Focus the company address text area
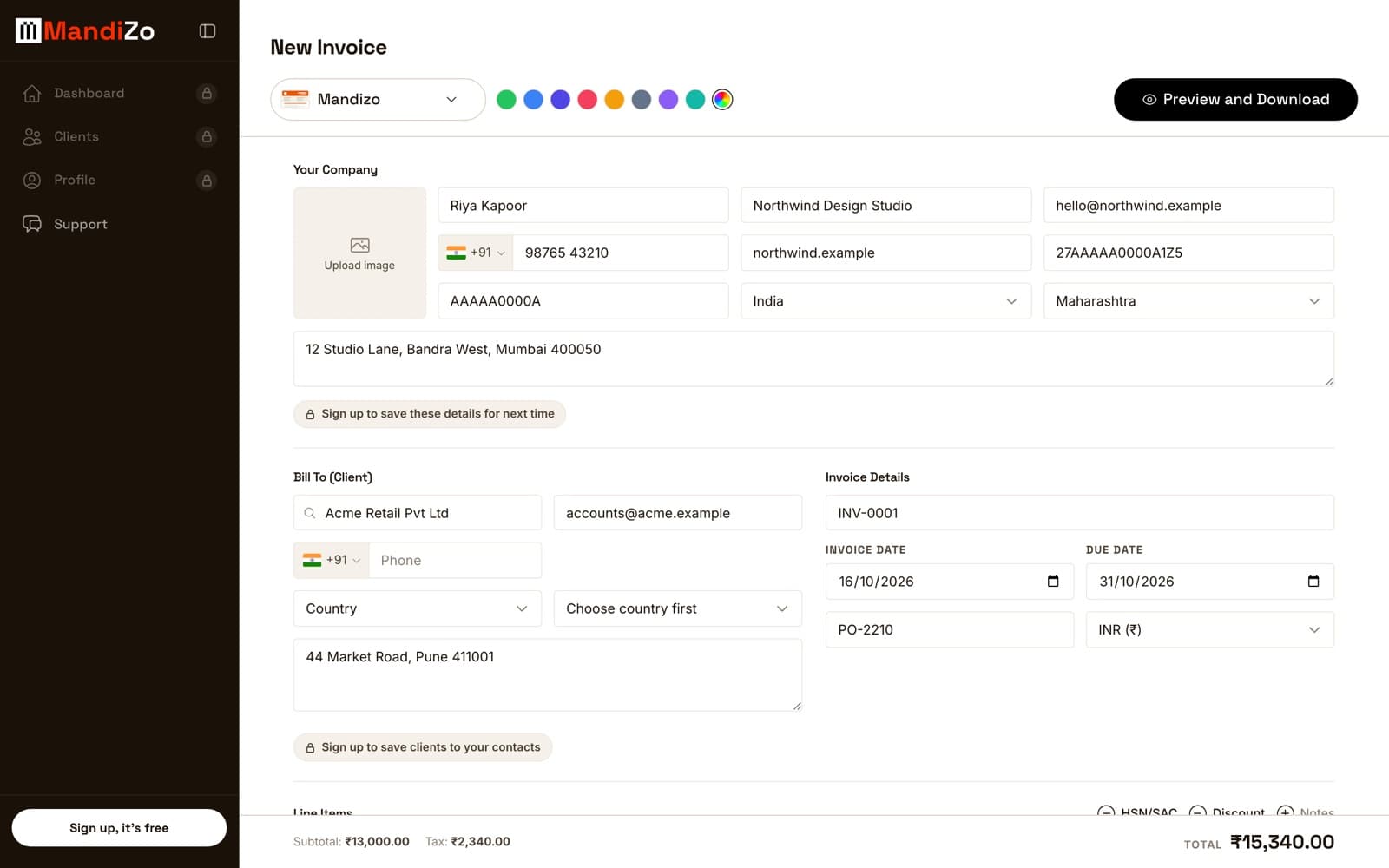Viewport: 1389px width, 868px height. [x=813, y=358]
